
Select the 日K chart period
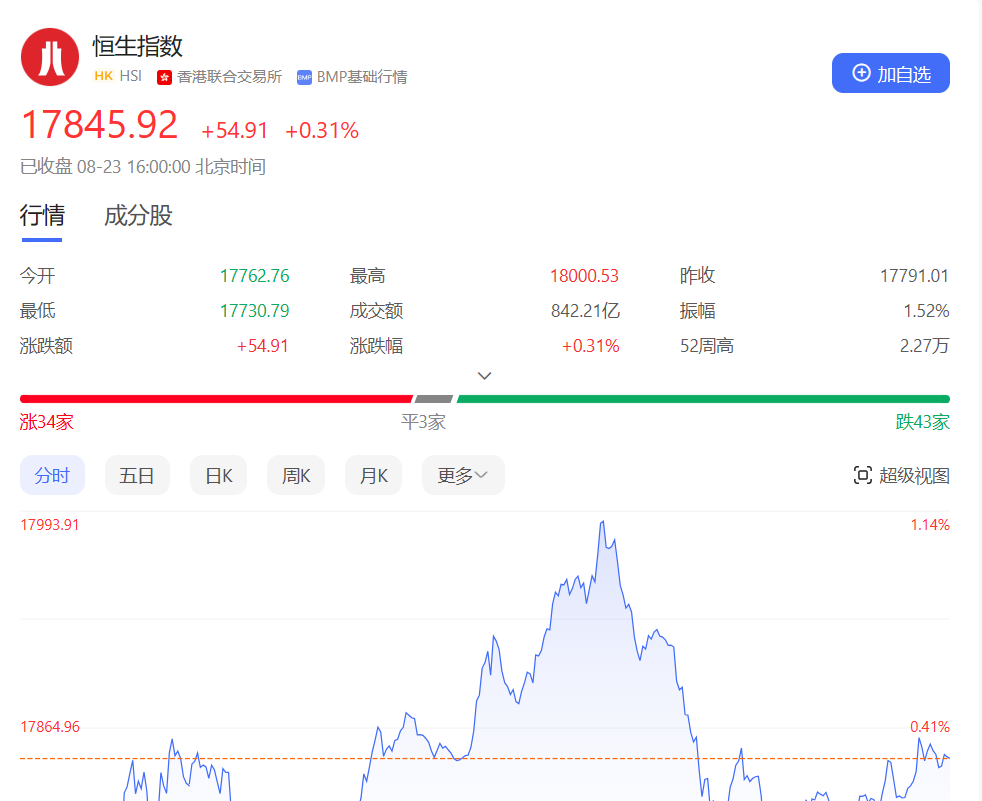pos(219,475)
